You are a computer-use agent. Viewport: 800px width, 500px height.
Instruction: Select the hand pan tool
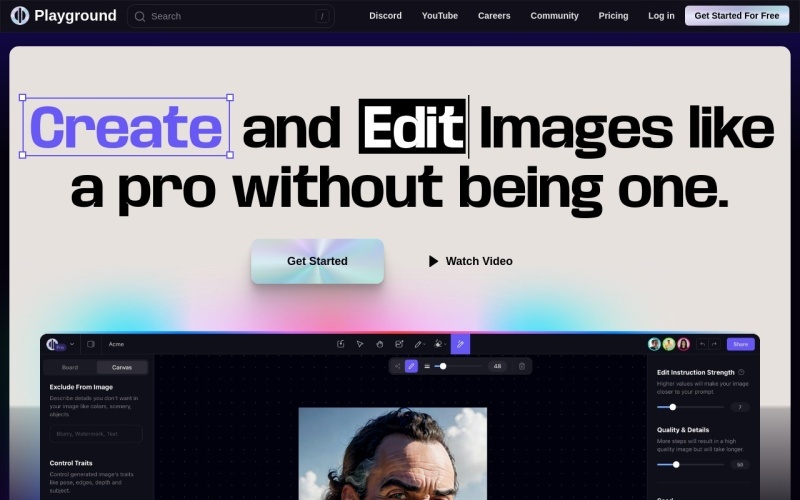[380, 344]
